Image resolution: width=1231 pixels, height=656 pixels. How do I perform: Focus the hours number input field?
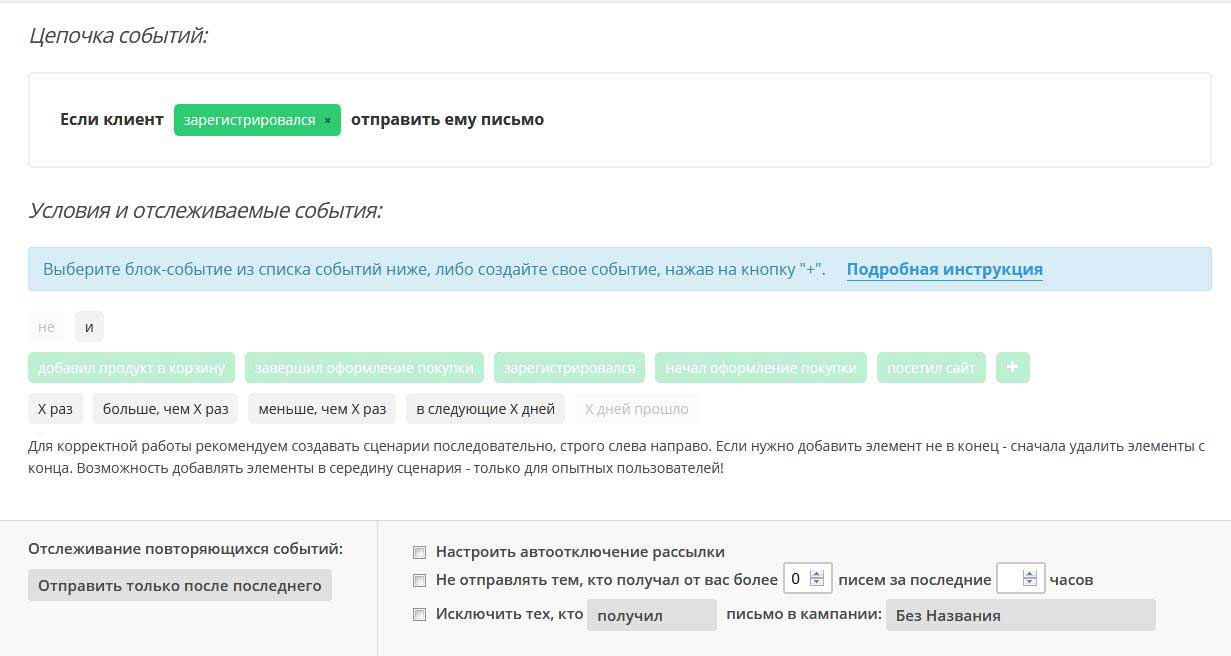click(x=1010, y=579)
